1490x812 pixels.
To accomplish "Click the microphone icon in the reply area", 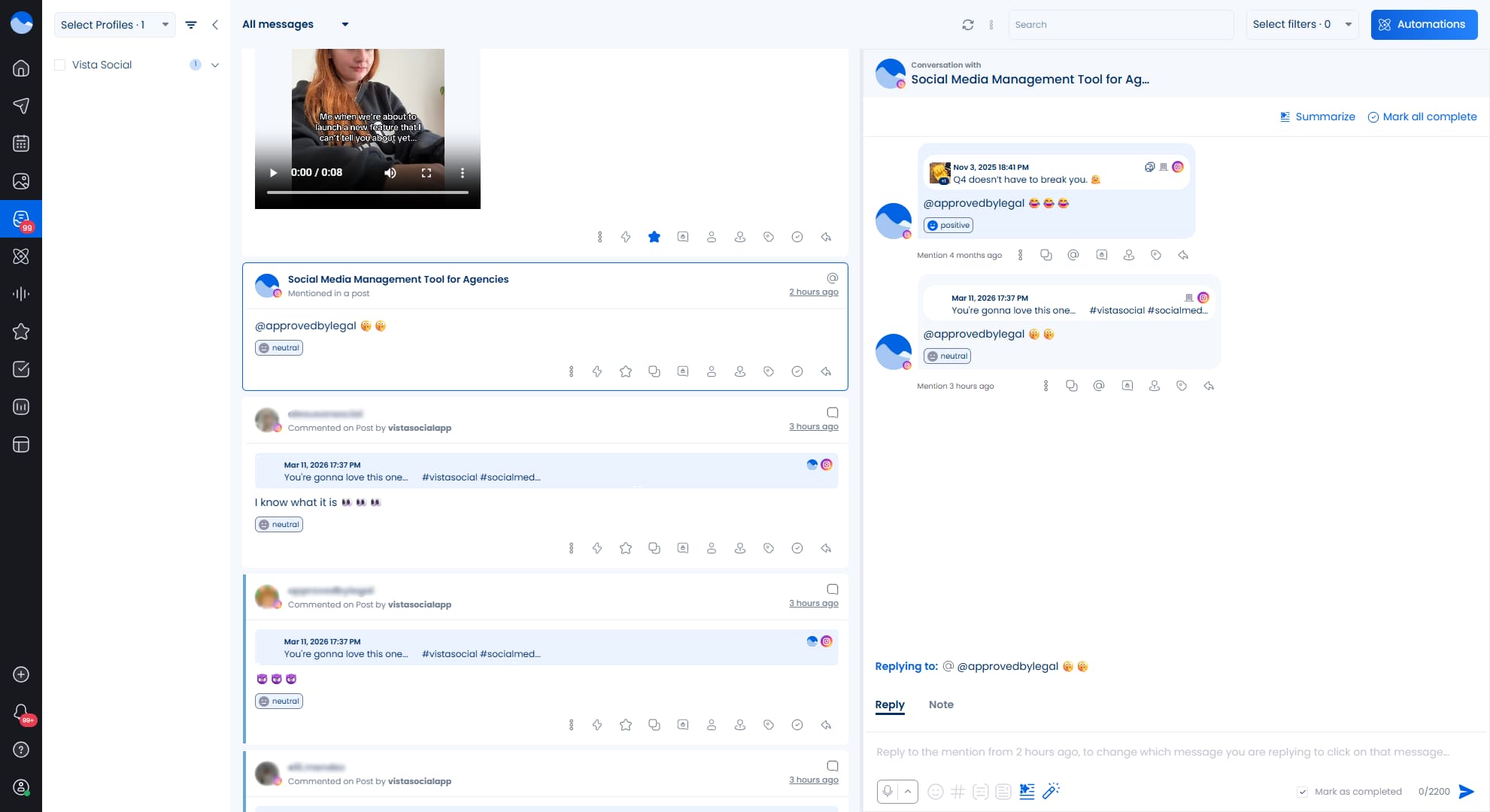I will click(x=887, y=791).
